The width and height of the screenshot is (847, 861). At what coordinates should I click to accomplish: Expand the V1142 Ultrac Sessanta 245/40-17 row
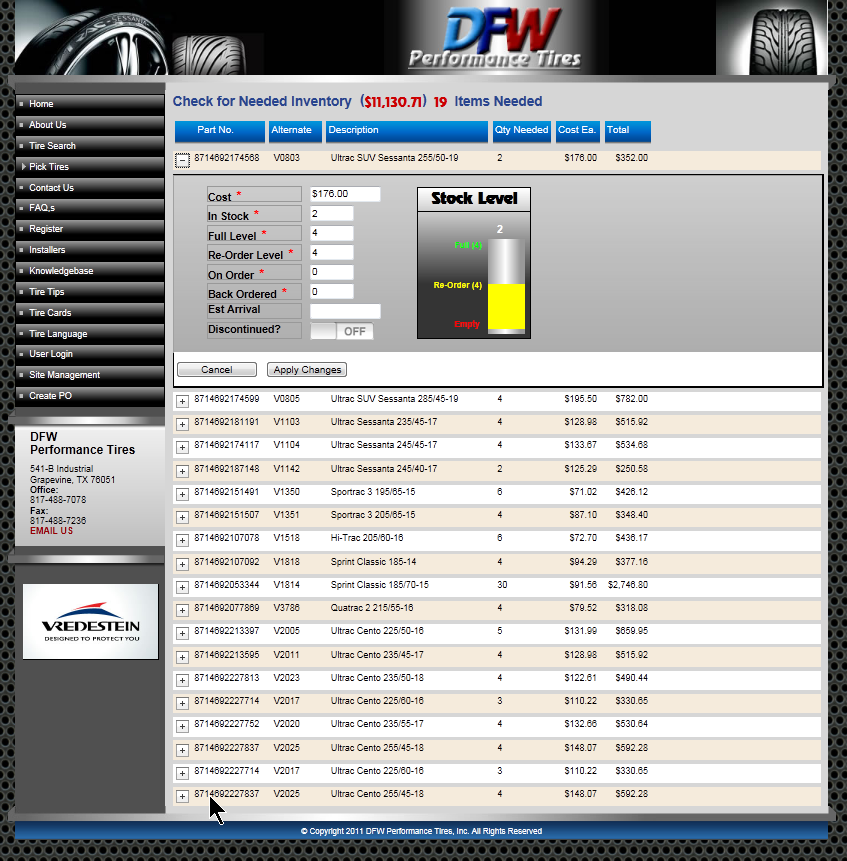tap(182, 471)
